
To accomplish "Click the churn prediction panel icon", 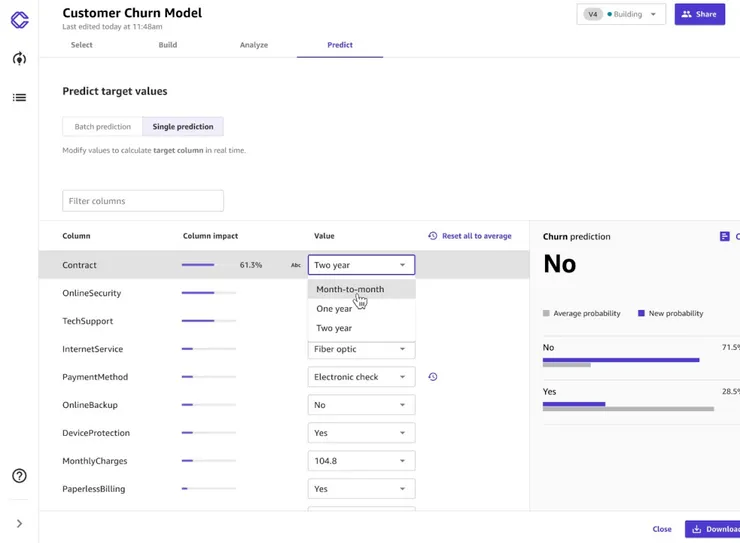I will [725, 237].
